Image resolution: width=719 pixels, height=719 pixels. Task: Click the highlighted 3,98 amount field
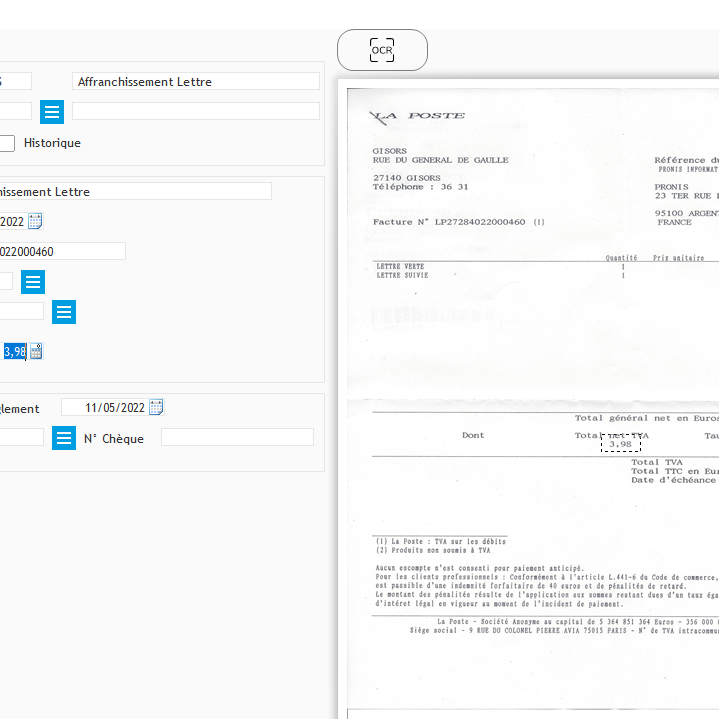coord(14,351)
